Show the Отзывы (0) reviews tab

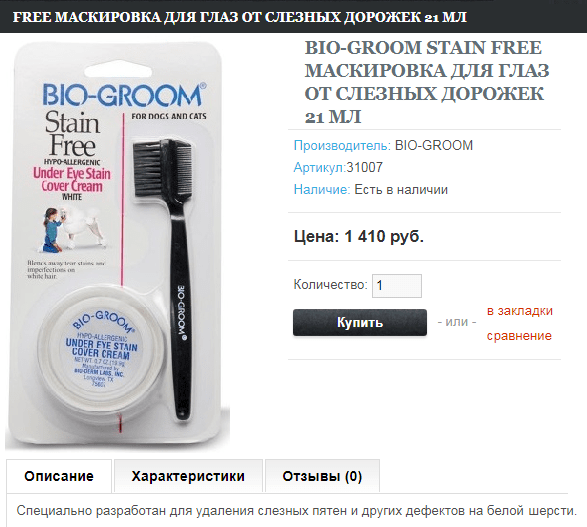click(322, 476)
